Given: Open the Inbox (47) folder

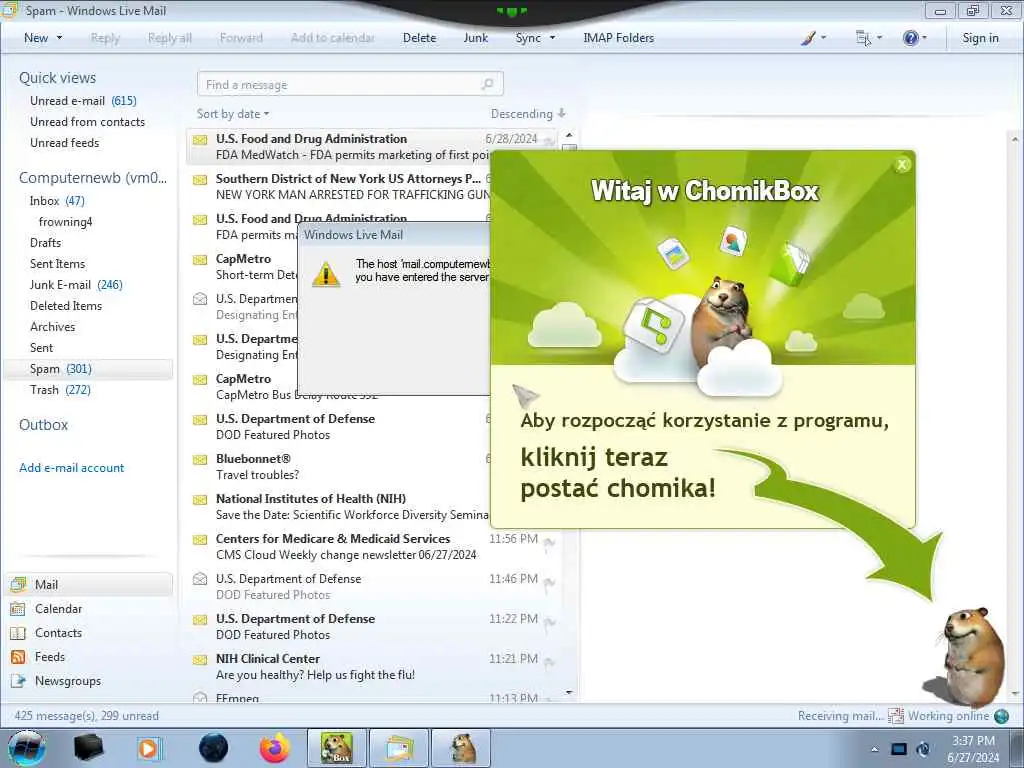Looking at the screenshot, I should 57,200.
